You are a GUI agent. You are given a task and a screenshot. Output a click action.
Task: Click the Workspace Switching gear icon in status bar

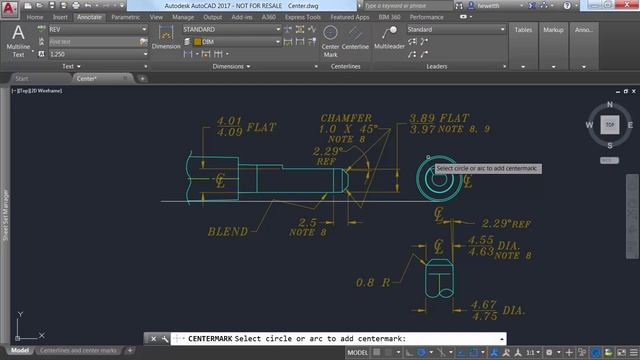pyautogui.click(x=549, y=352)
